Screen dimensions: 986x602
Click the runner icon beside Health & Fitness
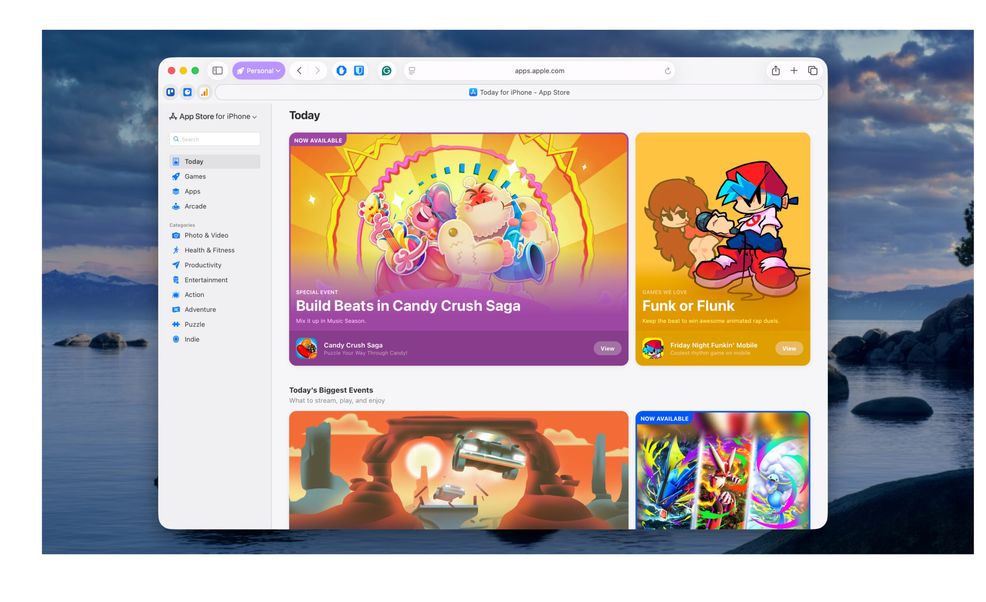176,250
